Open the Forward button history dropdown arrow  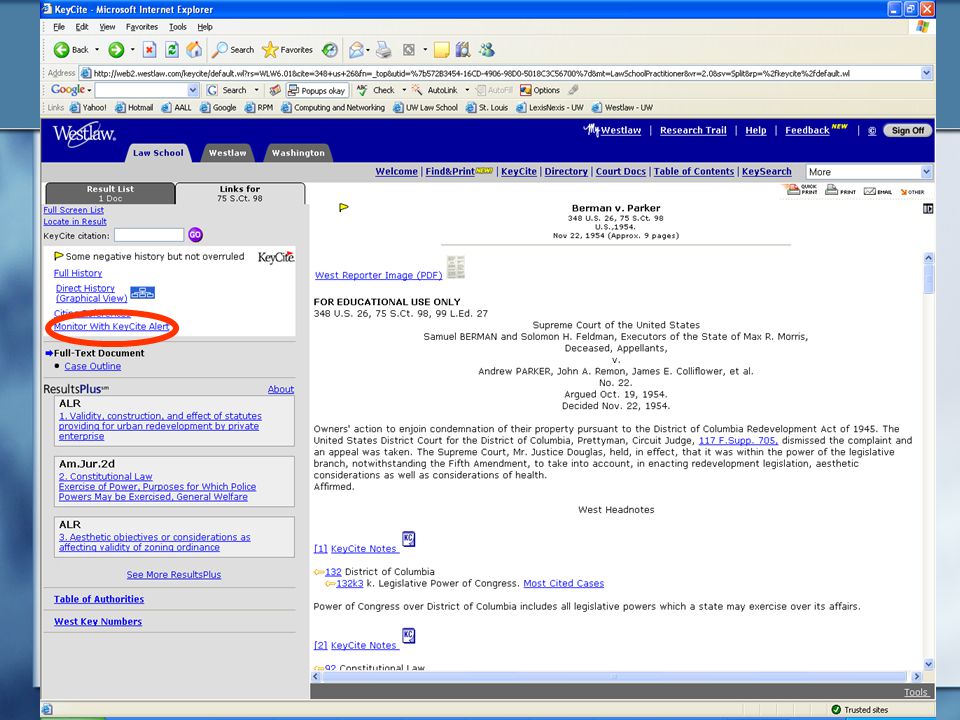pos(132,50)
